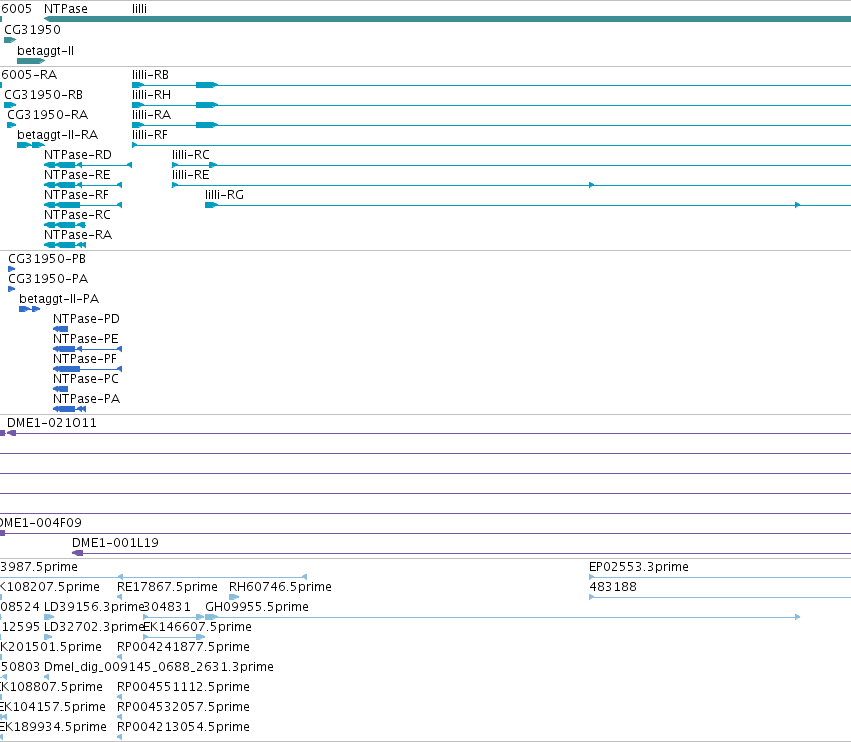Screen dimensions: 851x742
Task: Click the NTPase-PA protein label
Action: [86, 400]
